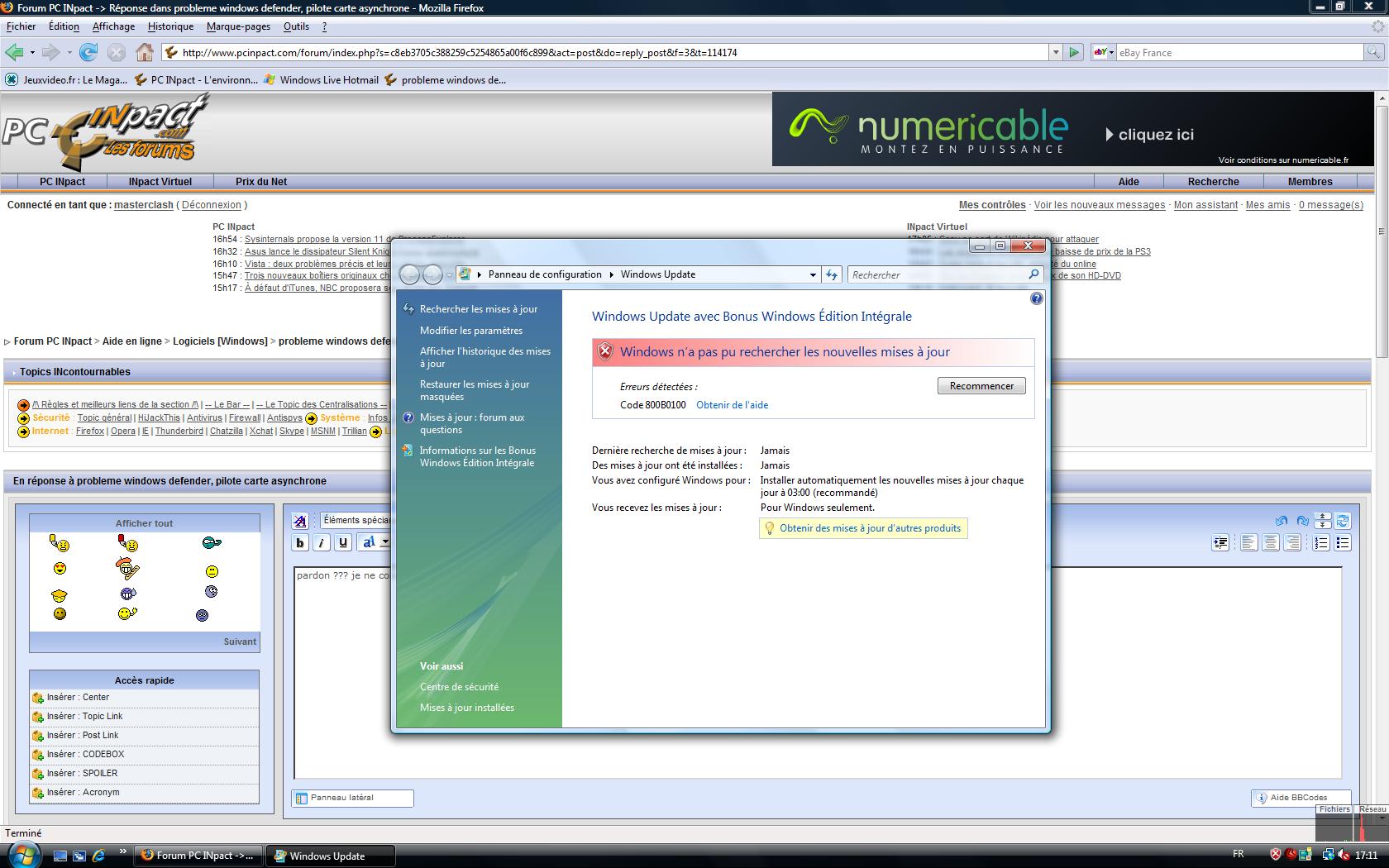Viewport: 1389px width, 868px height.
Task: Go to the Firefox home page icon
Action: pos(145,53)
